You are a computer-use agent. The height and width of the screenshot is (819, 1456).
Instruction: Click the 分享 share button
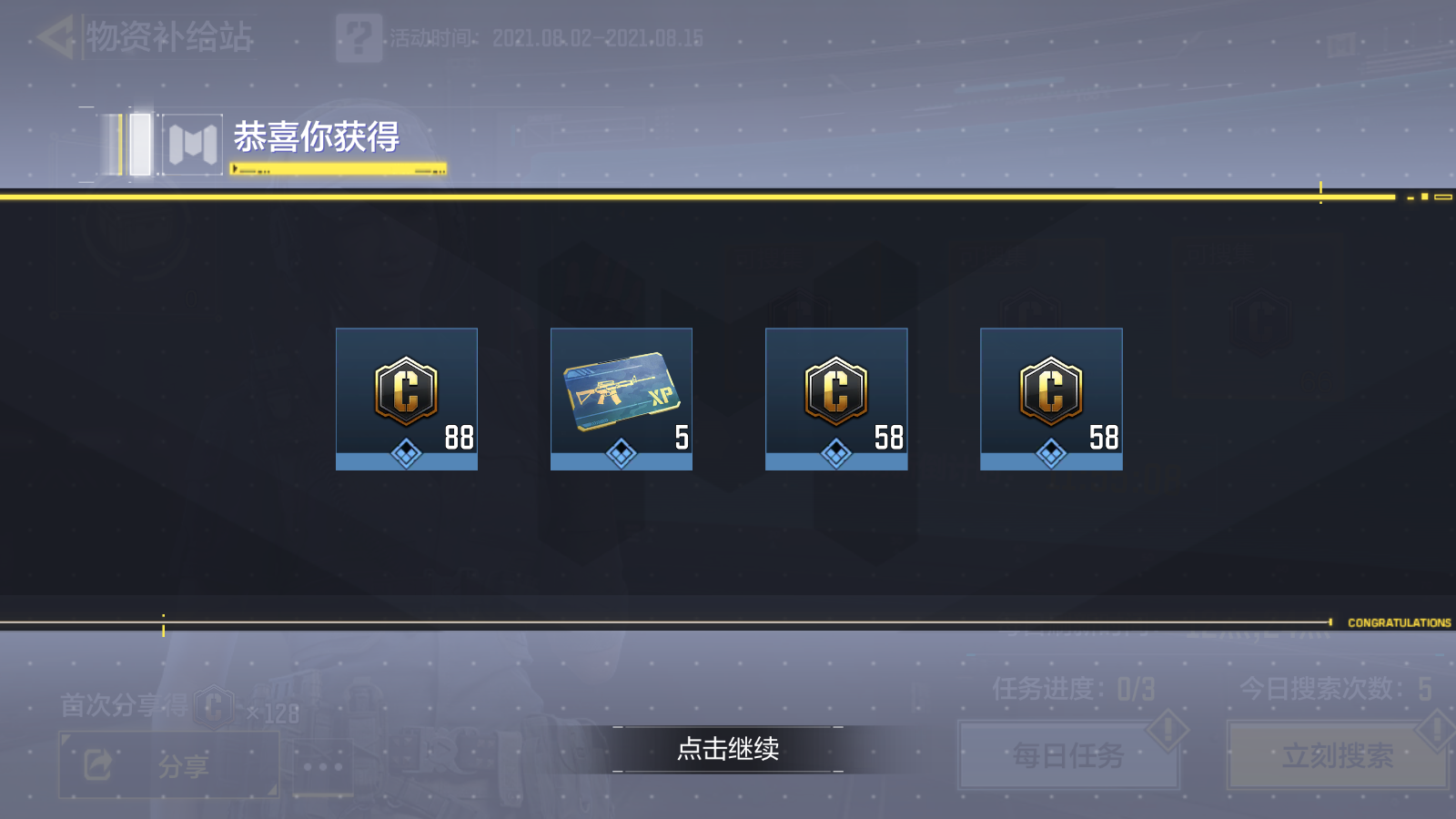point(169,764)
